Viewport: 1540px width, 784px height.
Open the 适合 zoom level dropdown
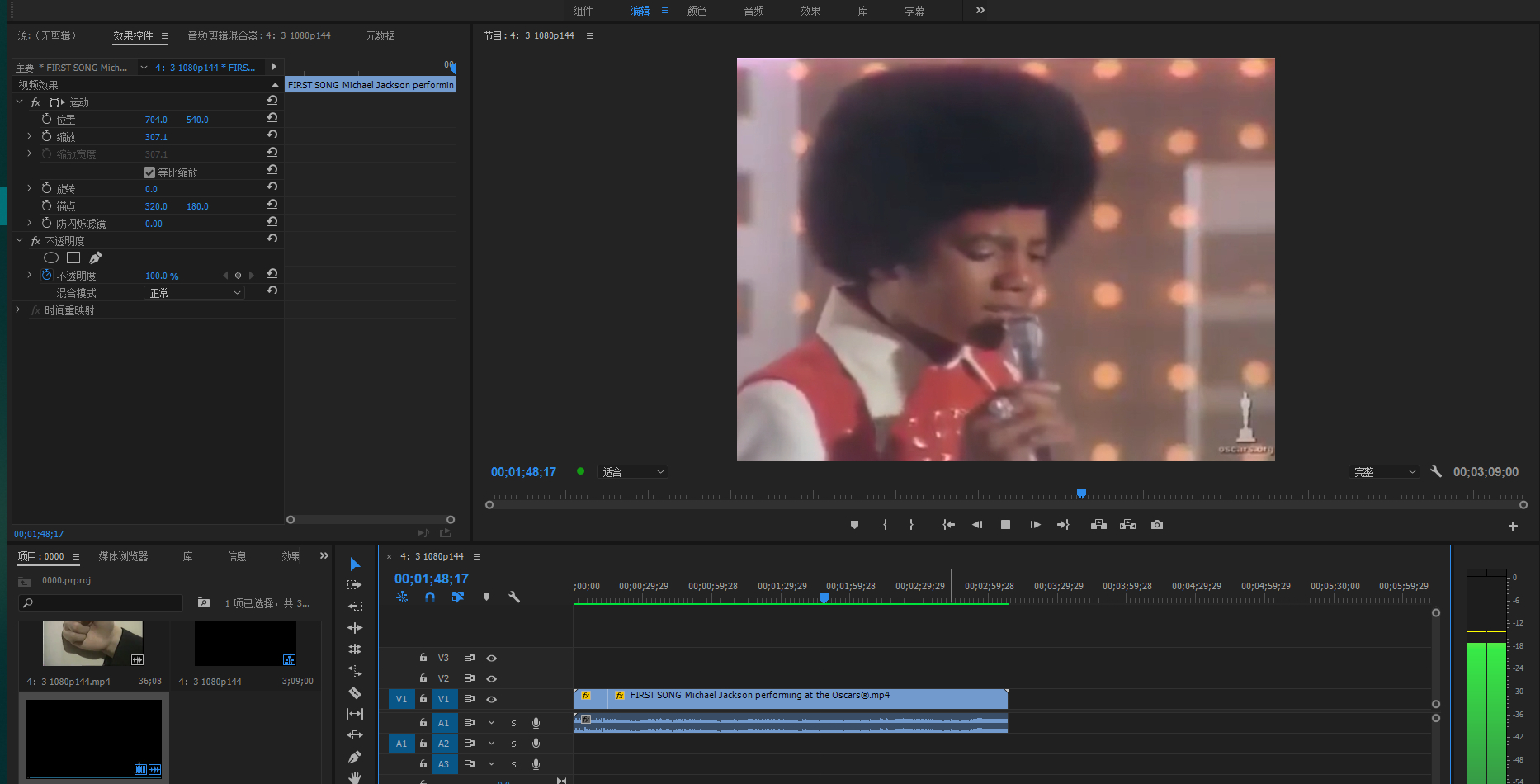(632, 472)
